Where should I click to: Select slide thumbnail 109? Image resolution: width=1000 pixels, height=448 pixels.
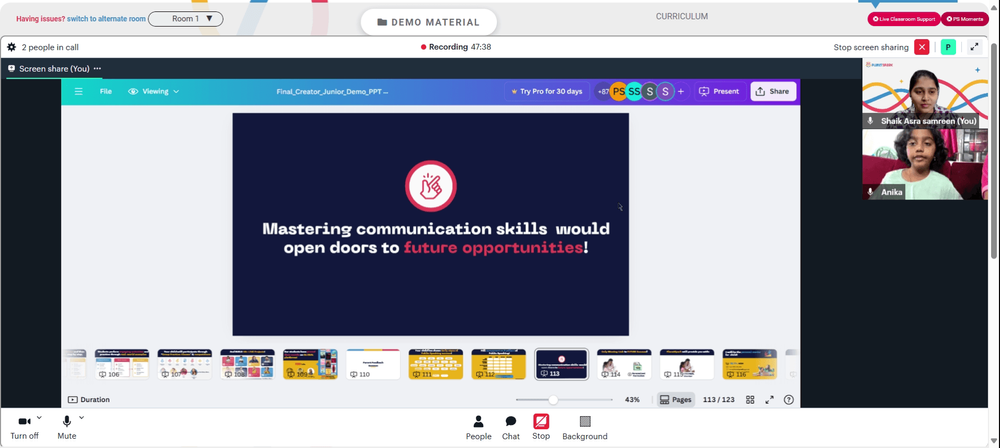[x=310, y=364]
